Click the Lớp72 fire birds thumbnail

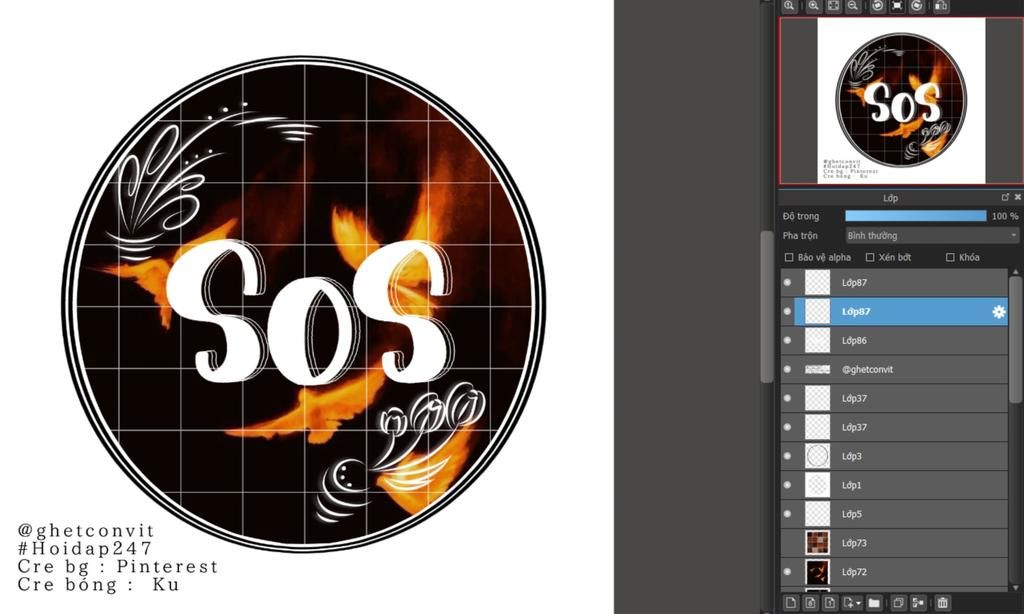(x=817, y=572)
